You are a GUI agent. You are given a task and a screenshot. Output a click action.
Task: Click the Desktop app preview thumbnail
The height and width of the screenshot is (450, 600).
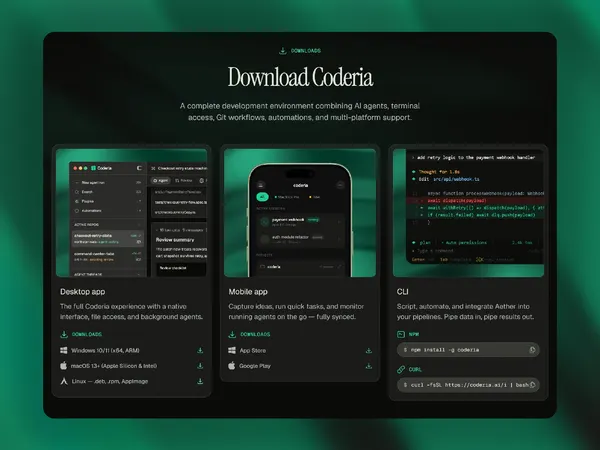[x=132, y=213]
